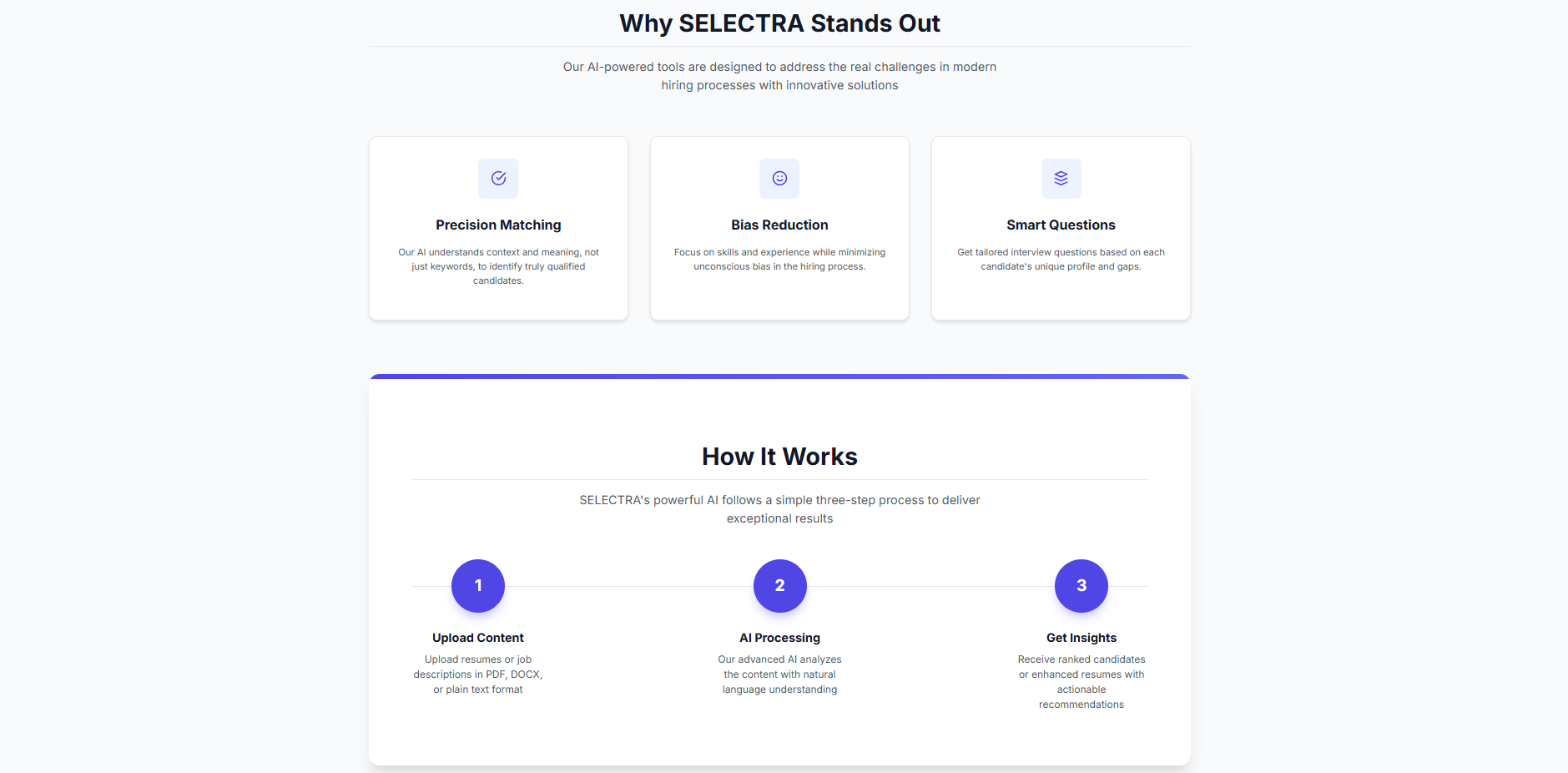Click the Bias Reduction description text
The height and width of the screenshot is (773, 1568).
tap(779, 260)
